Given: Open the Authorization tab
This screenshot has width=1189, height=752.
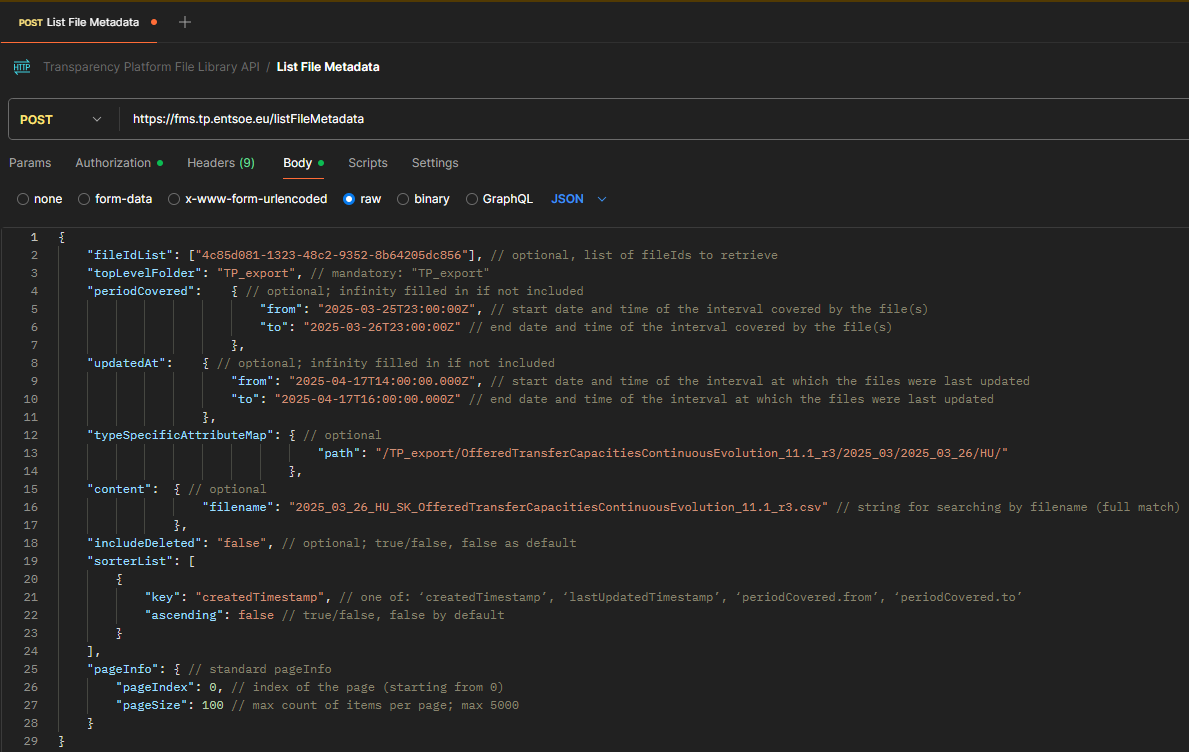Looking at the screenshot, I should coord(113,163).
